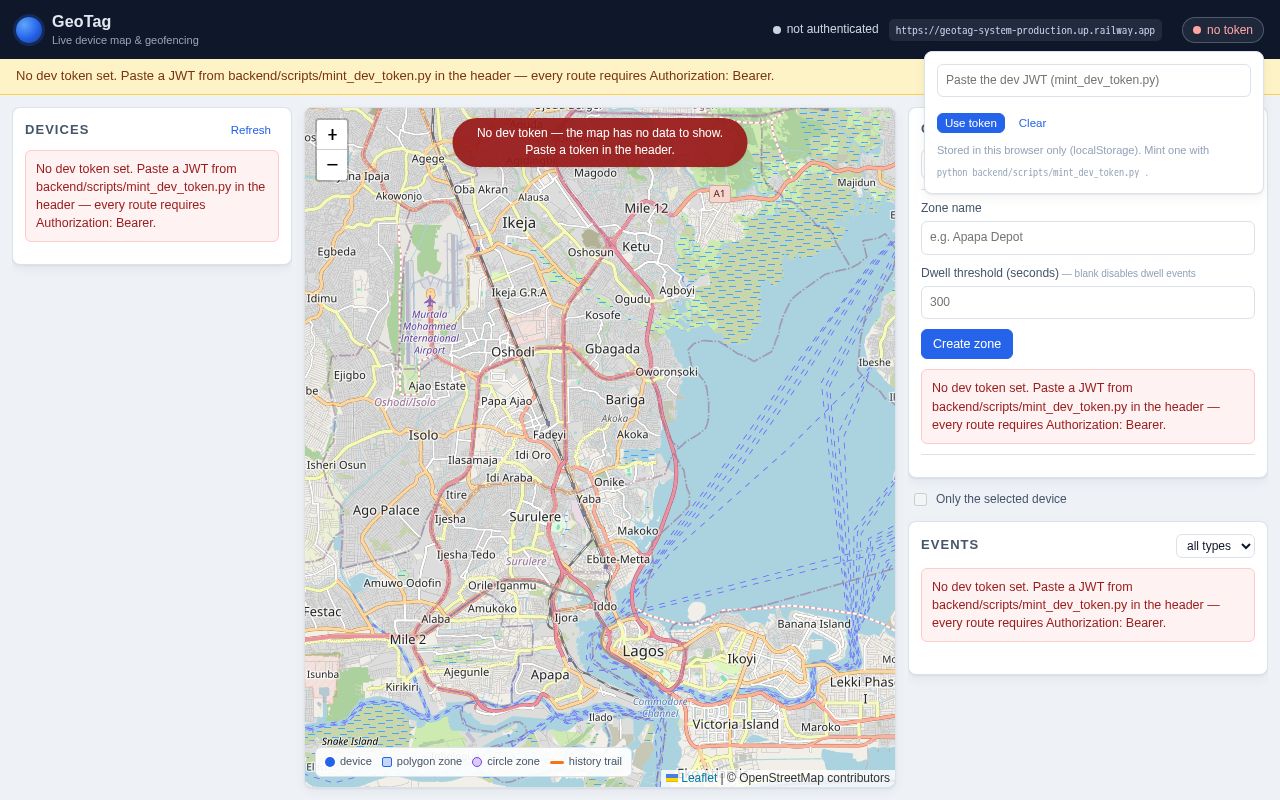The image size is (1280, 800).
Task: Click the Devices panel error message
Action: tap(152, 196)
